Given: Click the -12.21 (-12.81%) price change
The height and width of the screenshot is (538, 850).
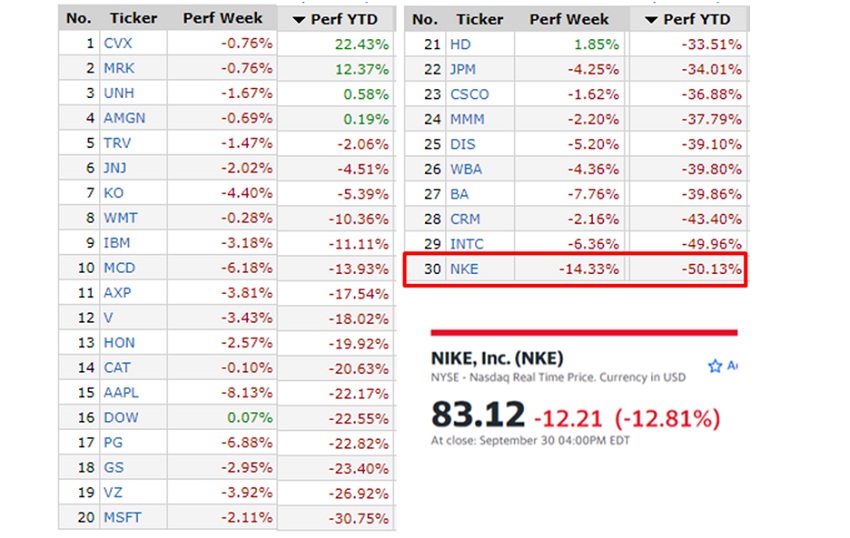Looking at the screenshot, I should 627,419.
